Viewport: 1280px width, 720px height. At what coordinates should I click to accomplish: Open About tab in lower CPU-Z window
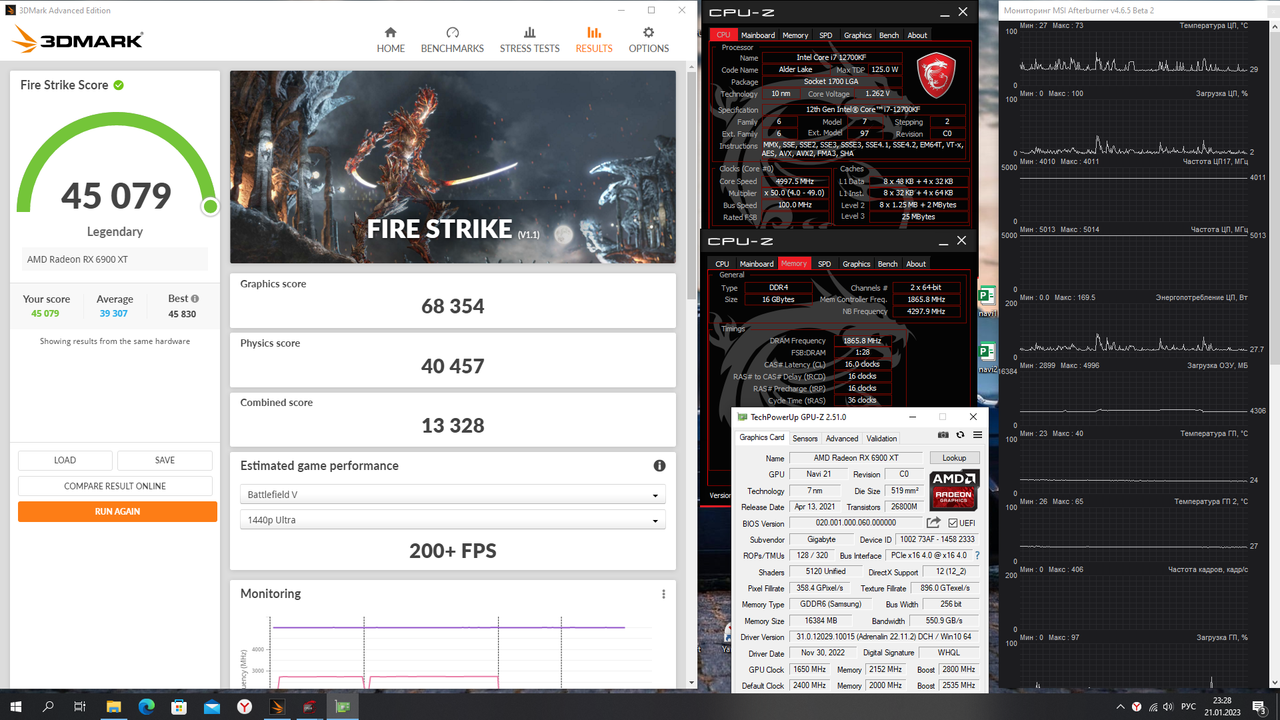pos(916,264)
